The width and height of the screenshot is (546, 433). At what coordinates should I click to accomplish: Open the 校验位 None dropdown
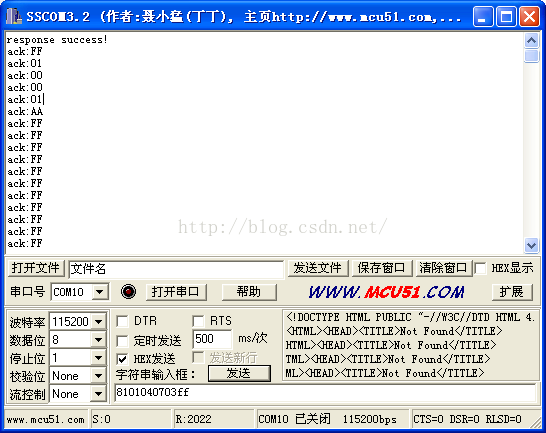point(99,376)
